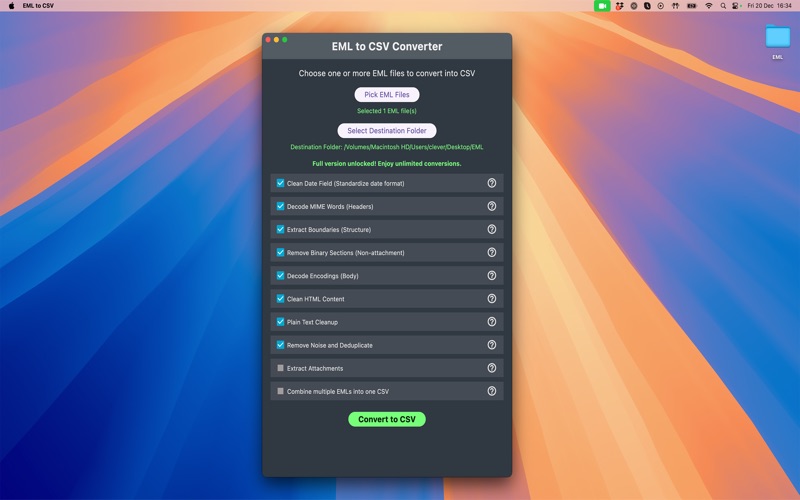Screen dimensions: 800x500
Task: Open help for Remove Noise and Deduplicate
Action: (491, 345)
